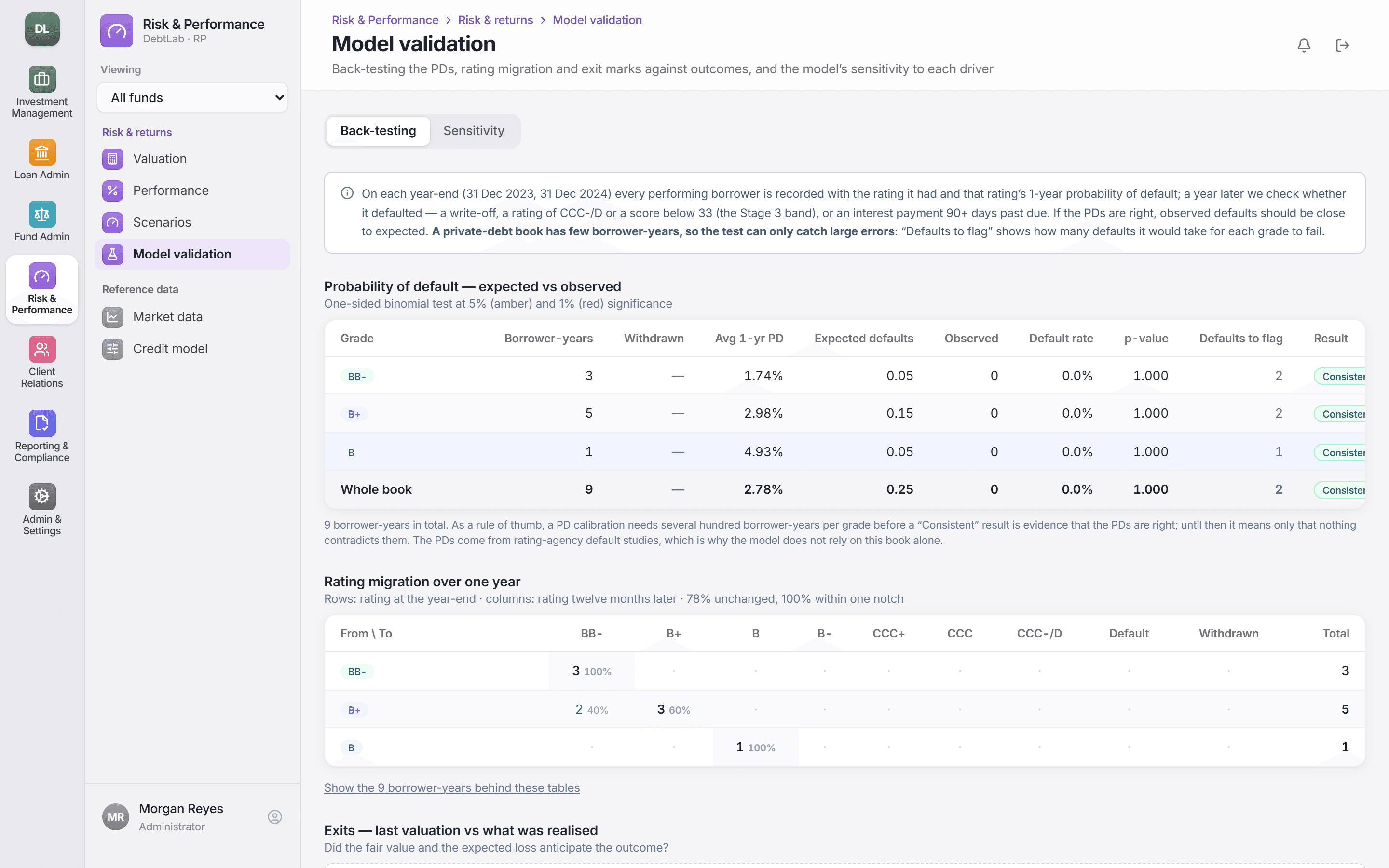Viewport: 1389px width, 868px height.
Task: Click the MR user avatar
Action: 115,816
